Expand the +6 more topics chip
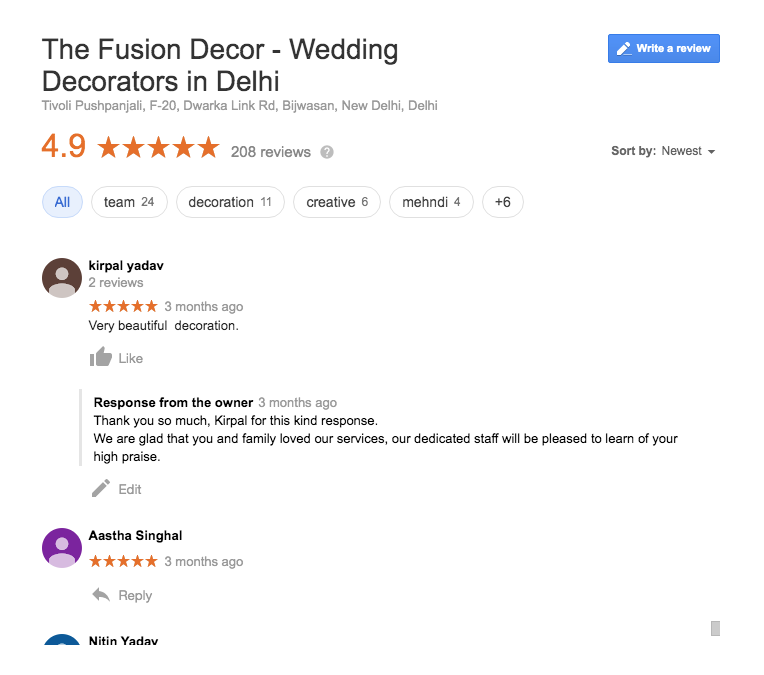Viewport: 764px width, 675px height. (x=502, y=202)
